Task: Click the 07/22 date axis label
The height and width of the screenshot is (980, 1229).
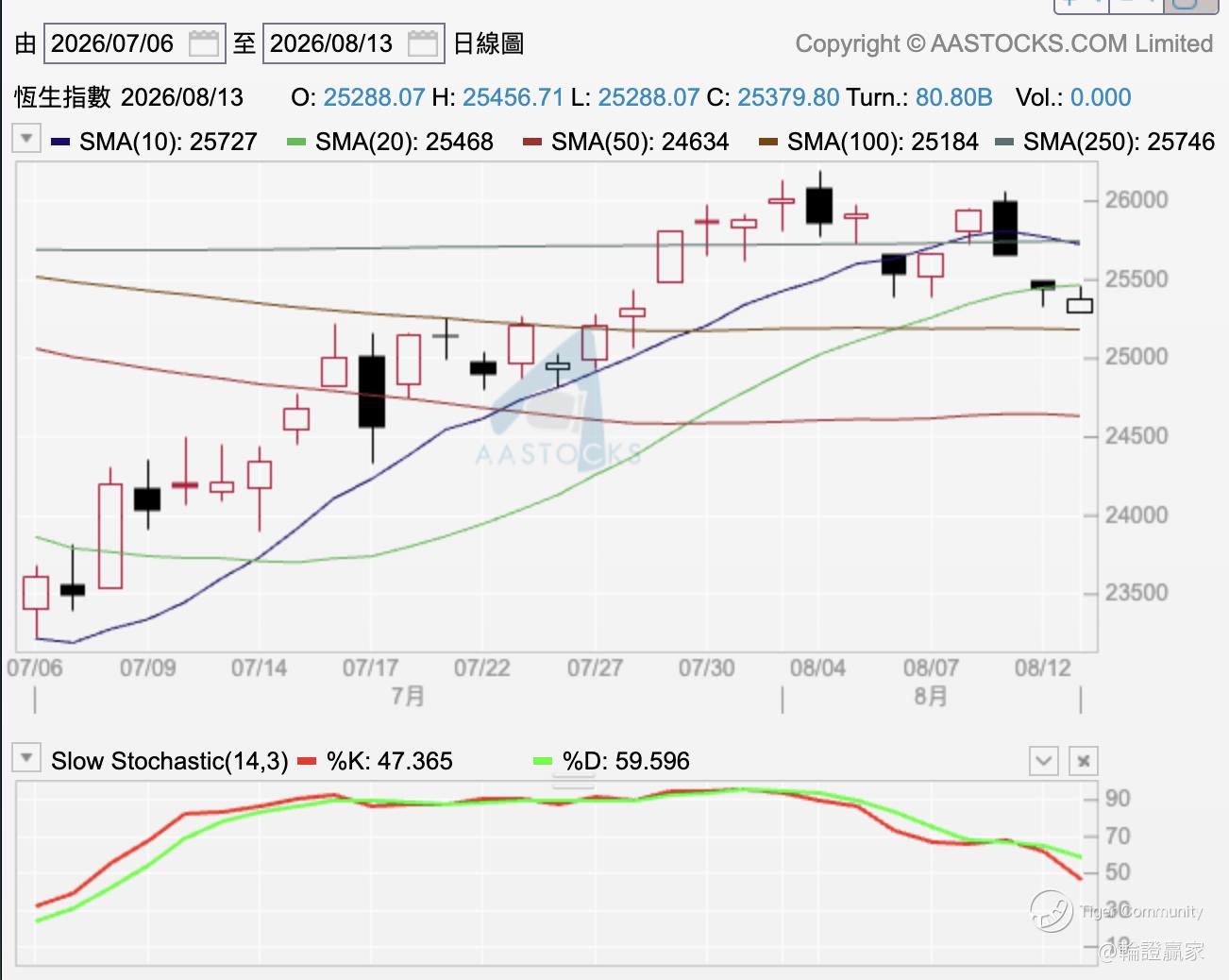Action: 481,668
